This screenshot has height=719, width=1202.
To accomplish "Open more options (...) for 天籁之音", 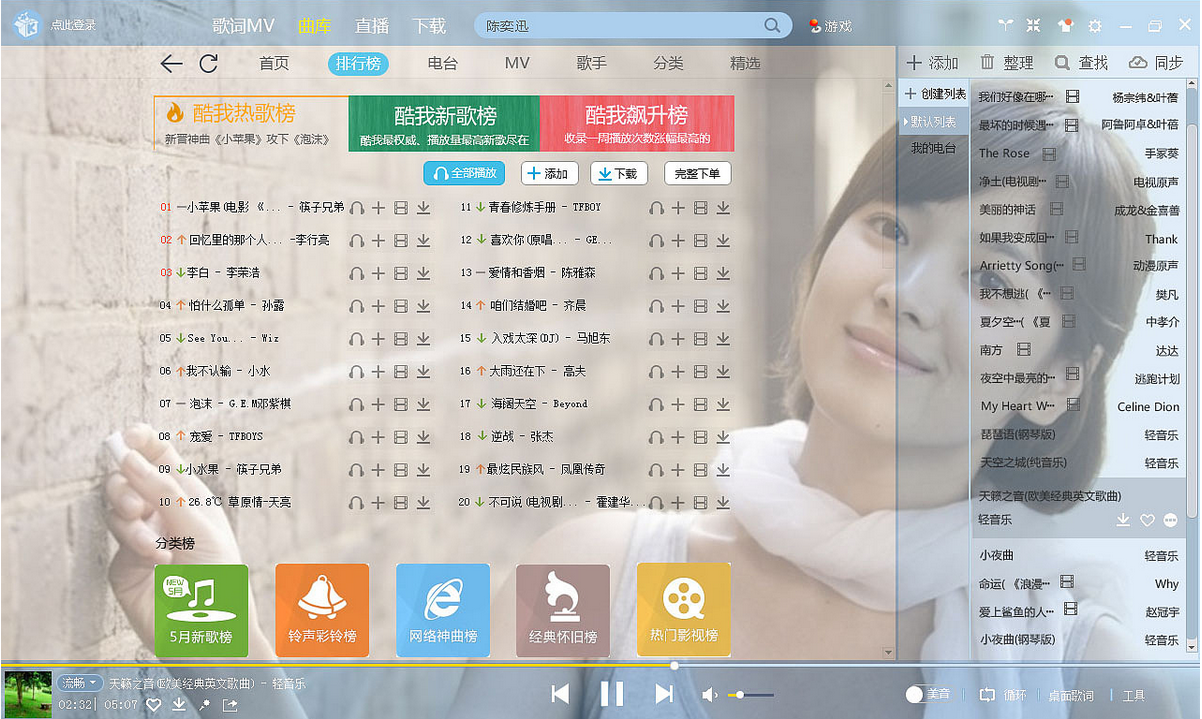I will (1170, 520).
